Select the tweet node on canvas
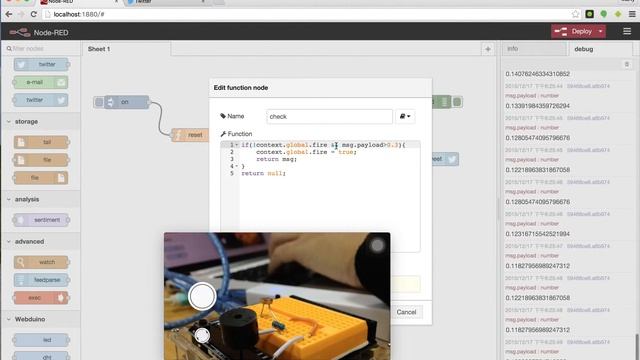 coord(445,159)
